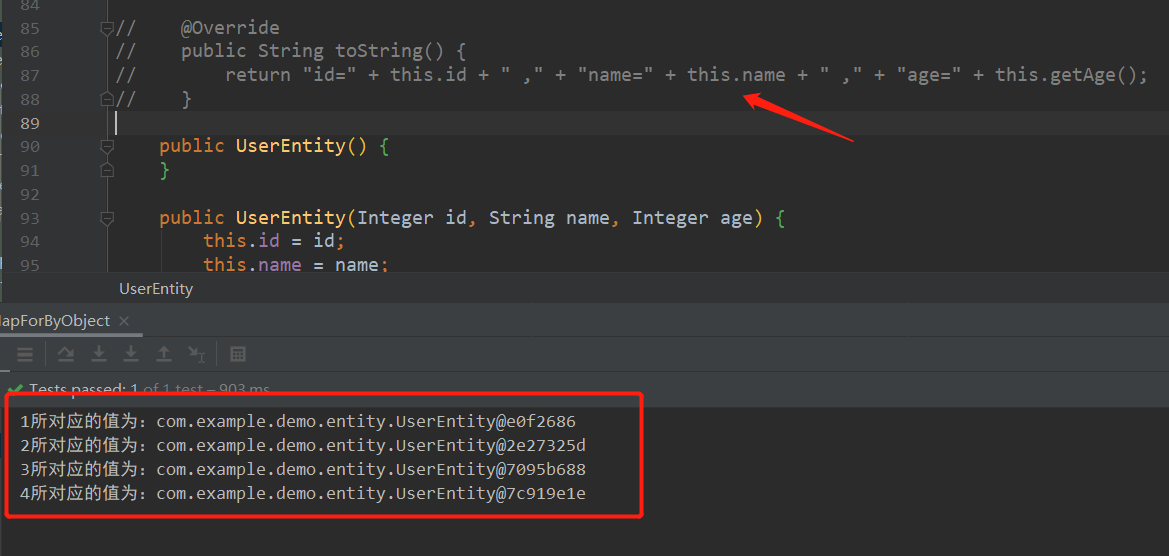Click the fold end marker at line 88
Image resolution: width=1169 pixels, height=556 pixels.
[107, 98]
